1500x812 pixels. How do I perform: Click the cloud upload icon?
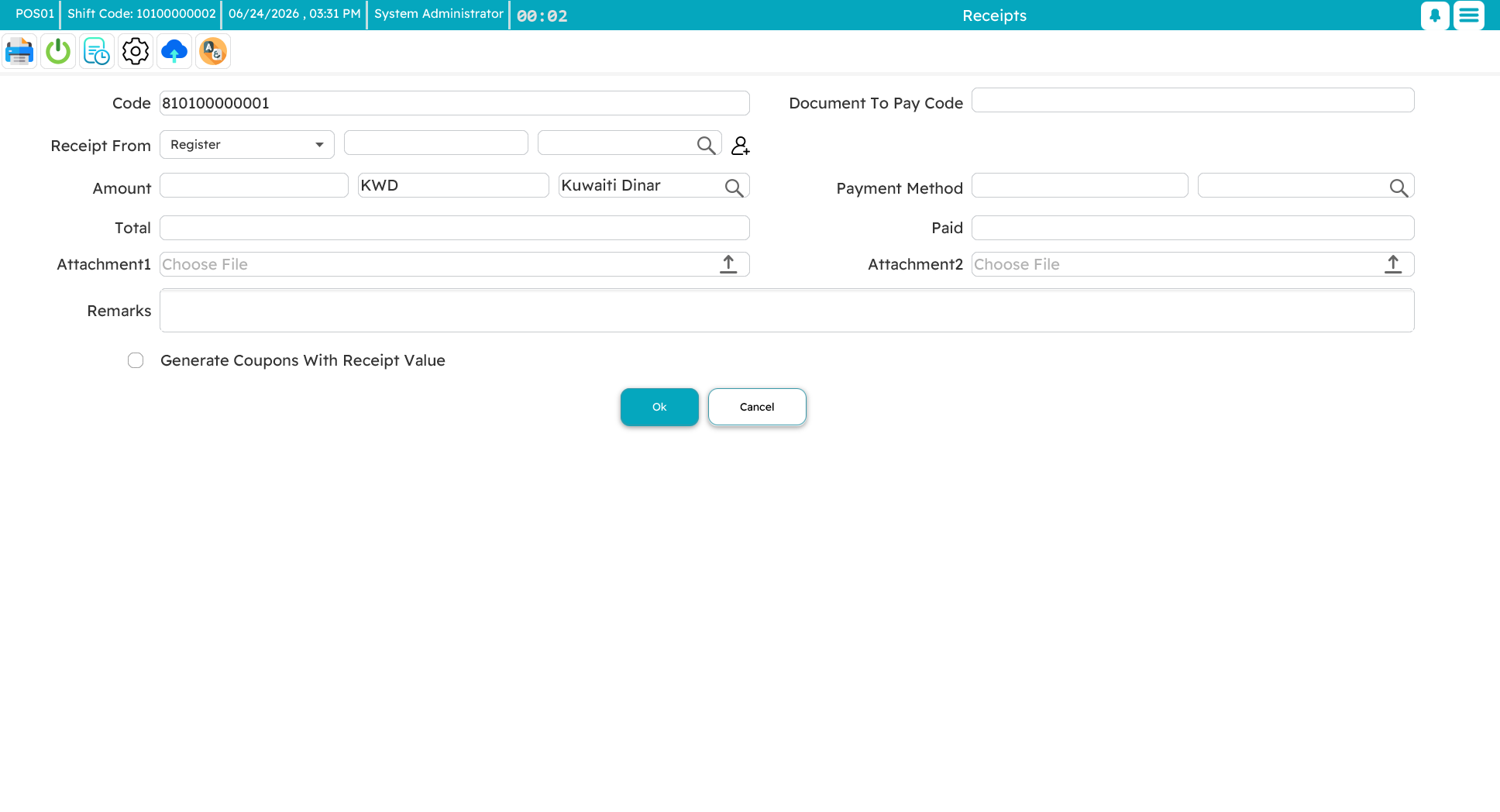[x=174, y=52]
